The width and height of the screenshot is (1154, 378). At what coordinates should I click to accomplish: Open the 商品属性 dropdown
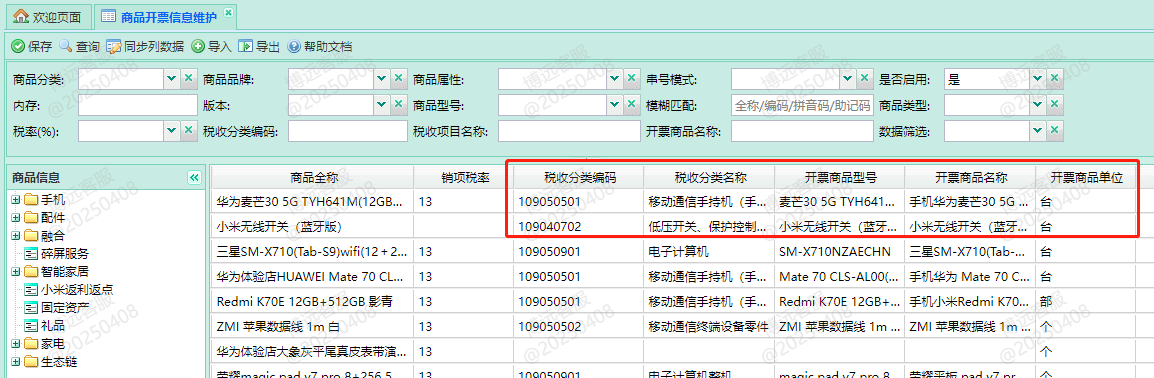614,79
